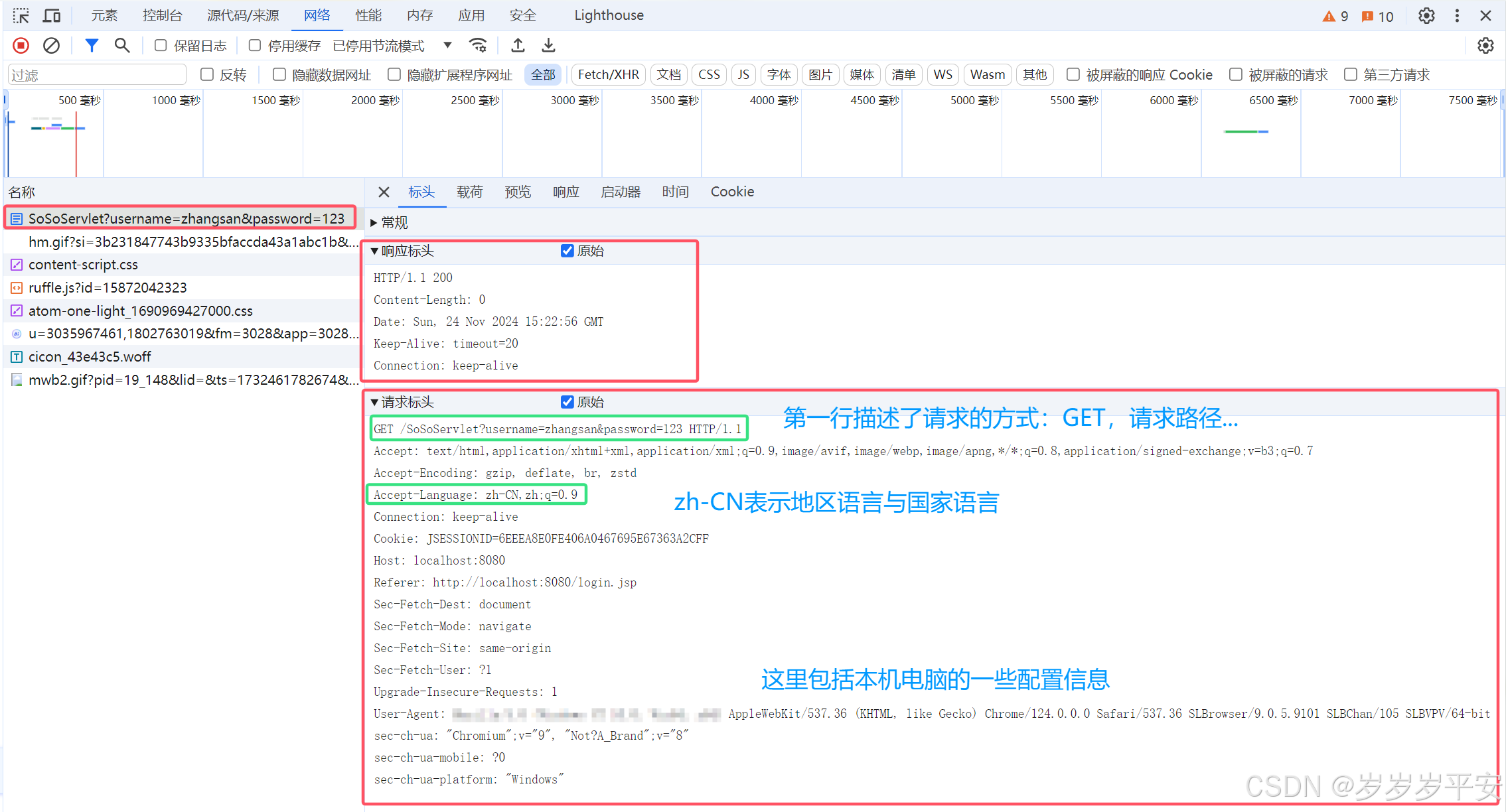The height and width of the screenshot is (812, 1506).
Task: Check hide data URLs checkbox
Action: pyautogui.click(x=279, y=74)
